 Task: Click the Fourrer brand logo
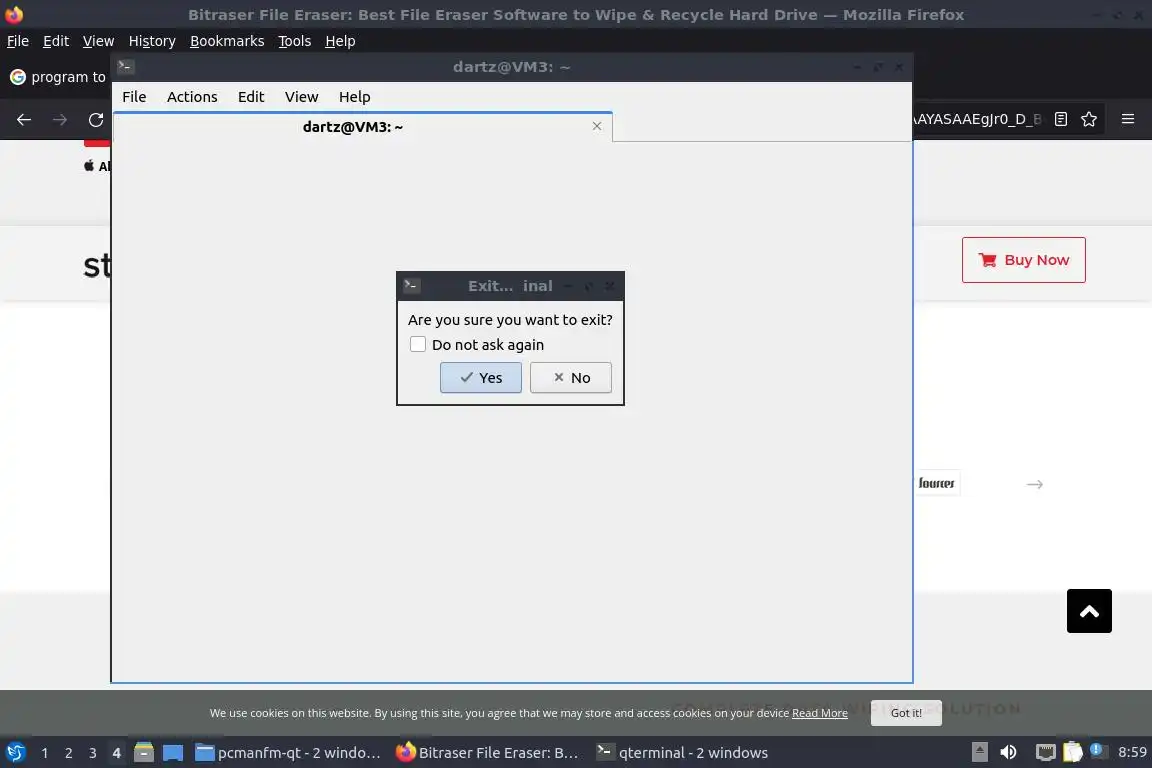click(937, 483)
